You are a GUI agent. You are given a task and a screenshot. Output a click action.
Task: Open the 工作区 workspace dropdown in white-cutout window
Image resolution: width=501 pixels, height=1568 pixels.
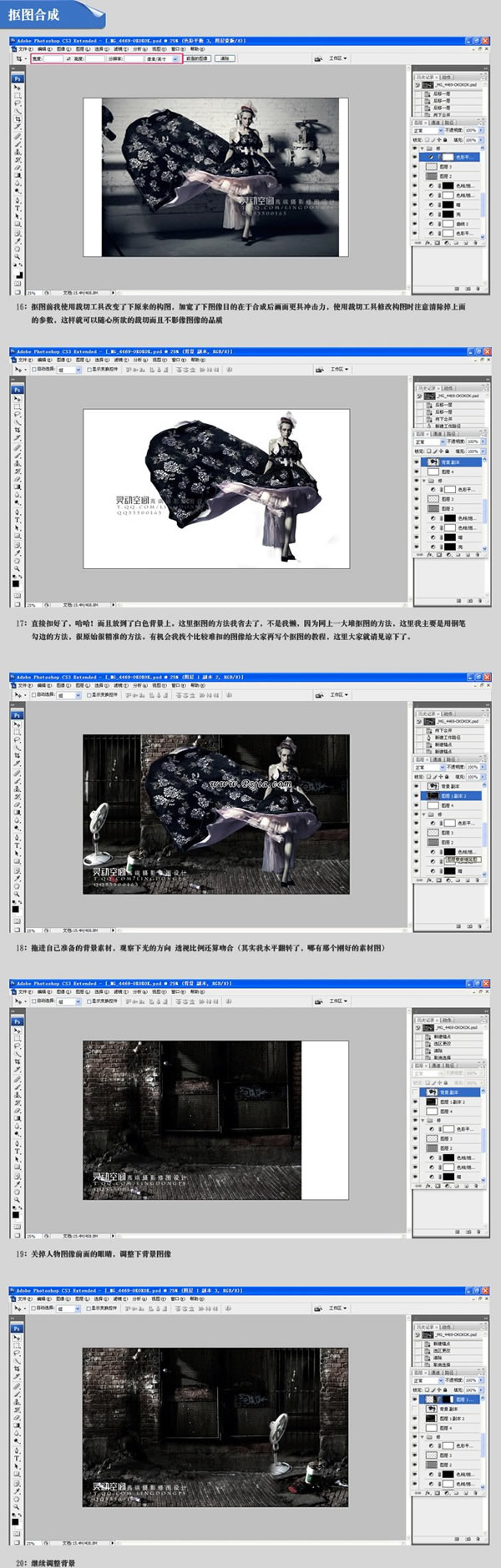[340, 369]
